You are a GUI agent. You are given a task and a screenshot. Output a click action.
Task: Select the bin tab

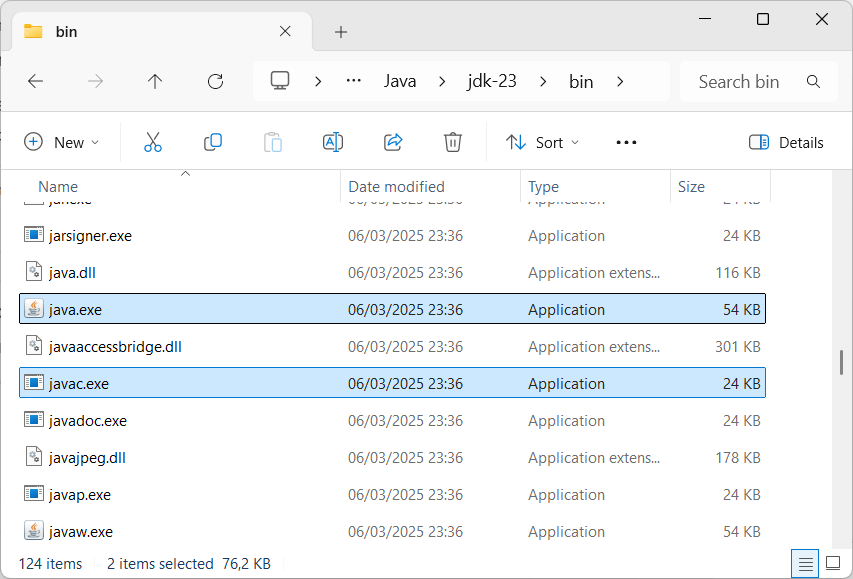[x=162, y=32]
